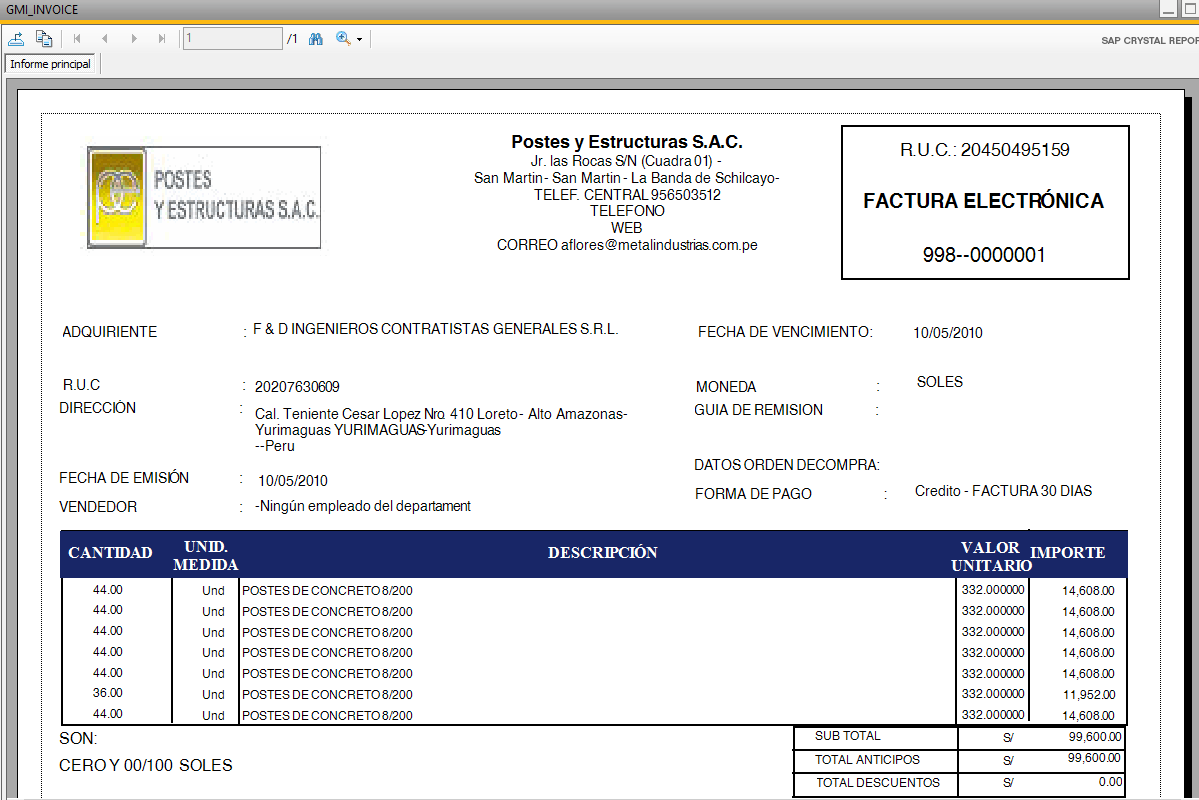Click the TOTAL DESCUENTOS label
The image size is (1199, 800).
pyautogui.click(x=878, y=782)
